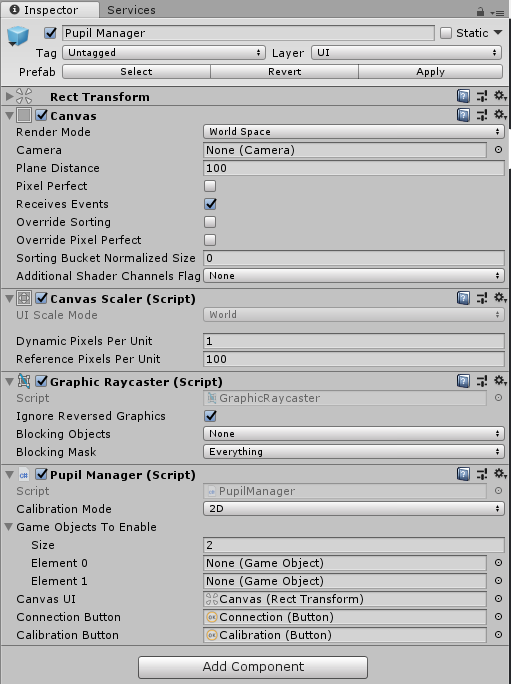Click the Add Component button
Screen dimensions: 511x684
(x=253, y=667)
